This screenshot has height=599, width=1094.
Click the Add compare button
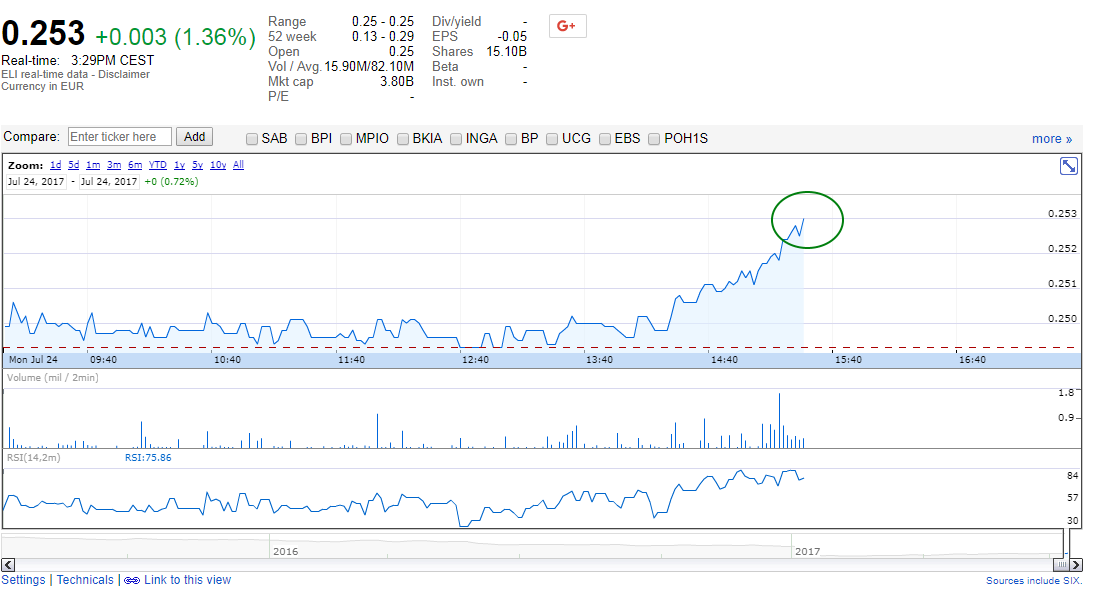pyautogui.click(x=194, y=137)
